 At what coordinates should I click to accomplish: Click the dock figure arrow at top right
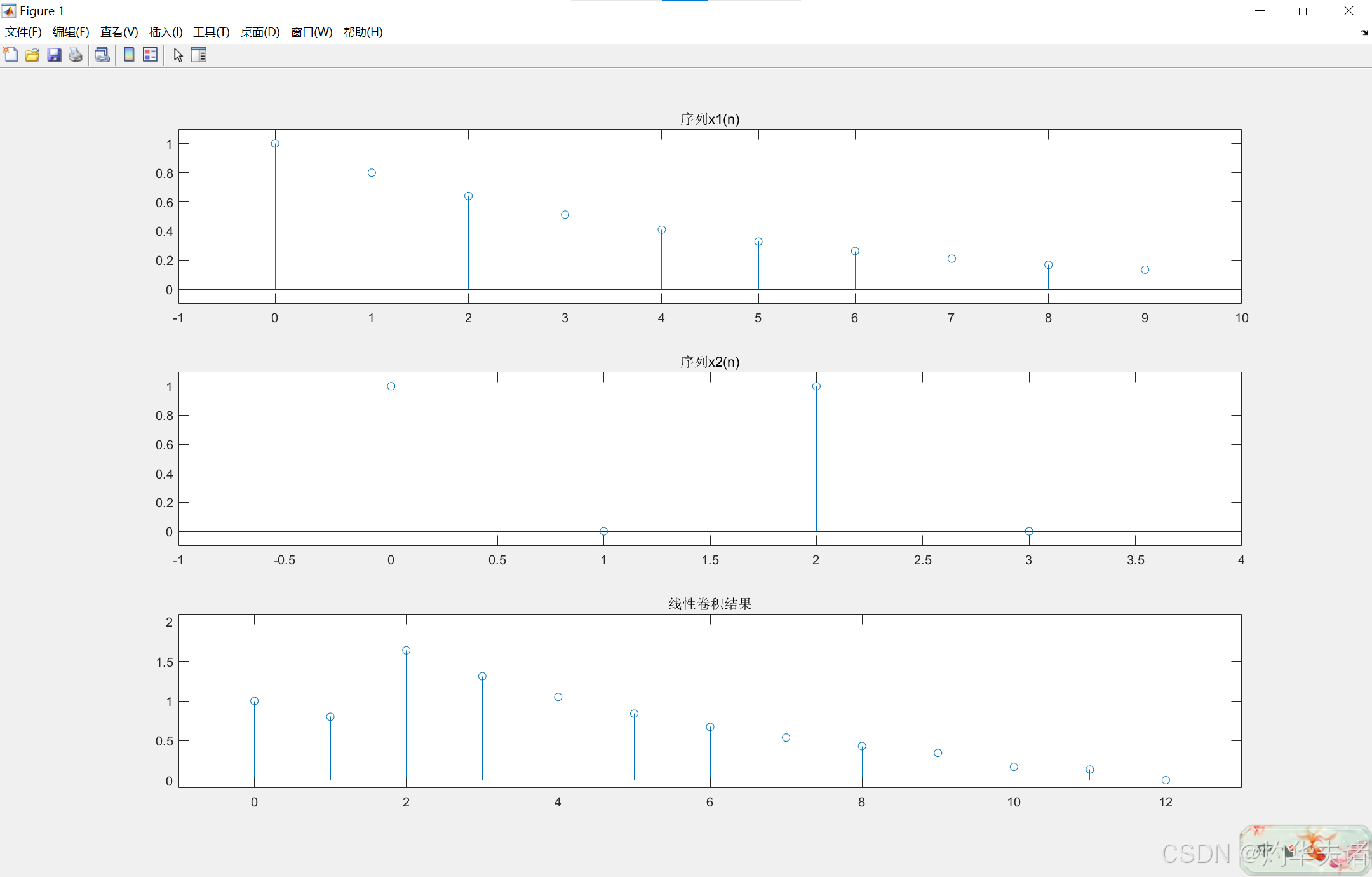(1364, 32)
